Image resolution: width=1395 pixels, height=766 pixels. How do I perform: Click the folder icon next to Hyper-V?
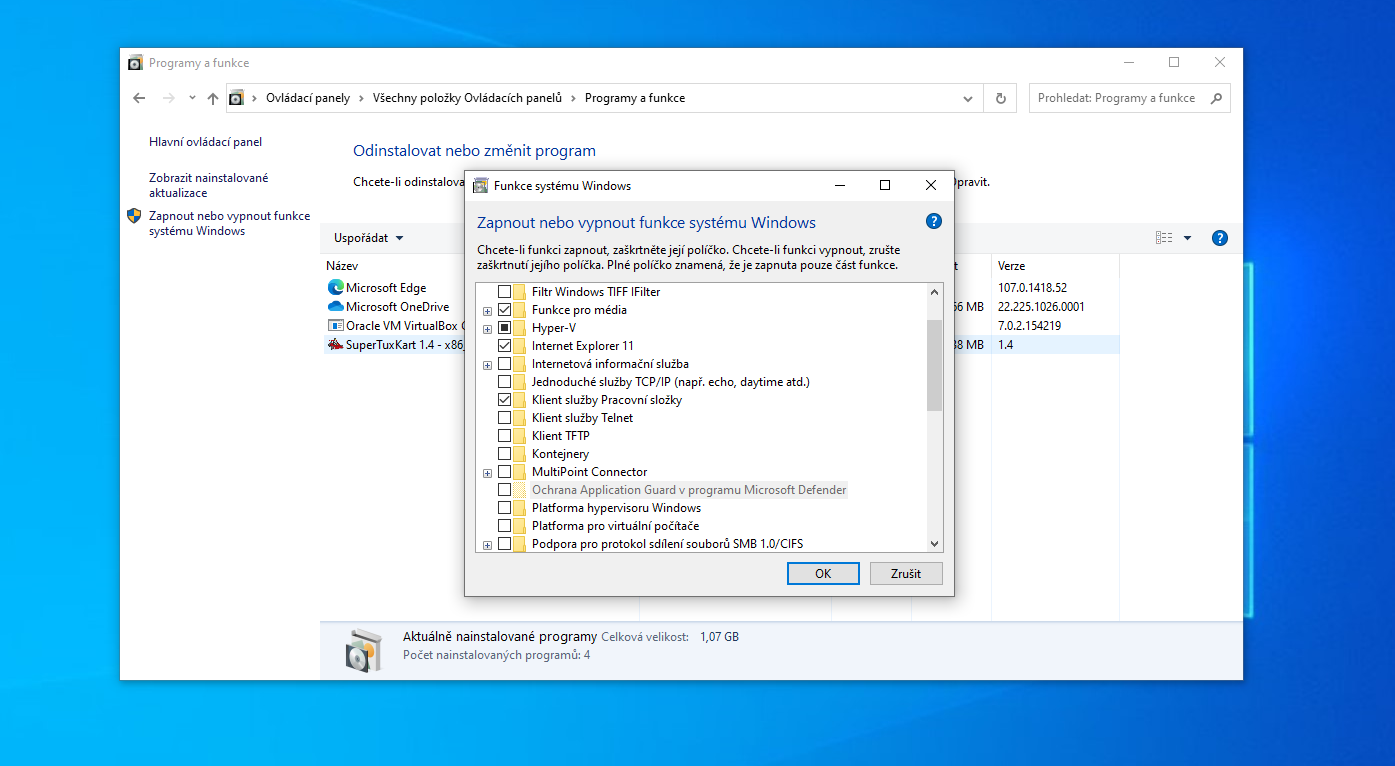[520, 328]
